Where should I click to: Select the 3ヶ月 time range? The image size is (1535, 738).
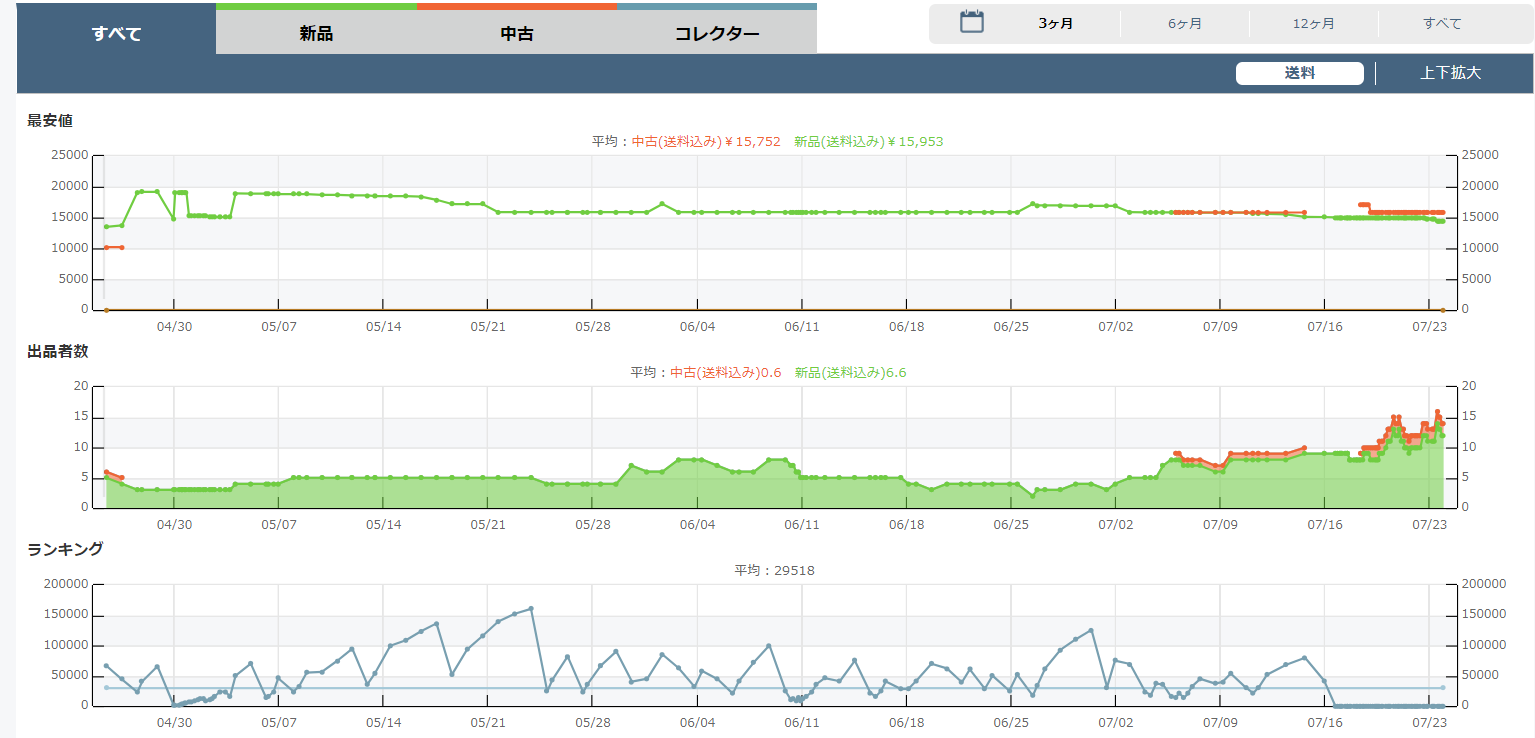[1055, 24]
